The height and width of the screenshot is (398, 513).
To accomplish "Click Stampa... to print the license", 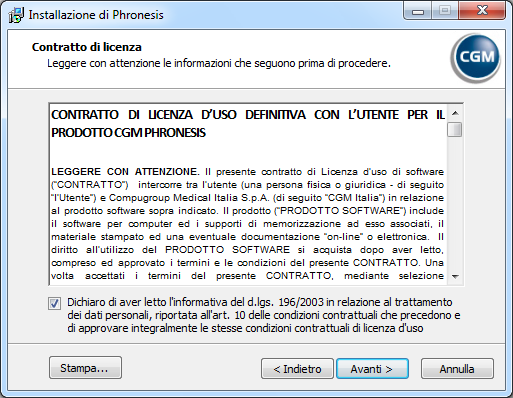I will point(85,368).
